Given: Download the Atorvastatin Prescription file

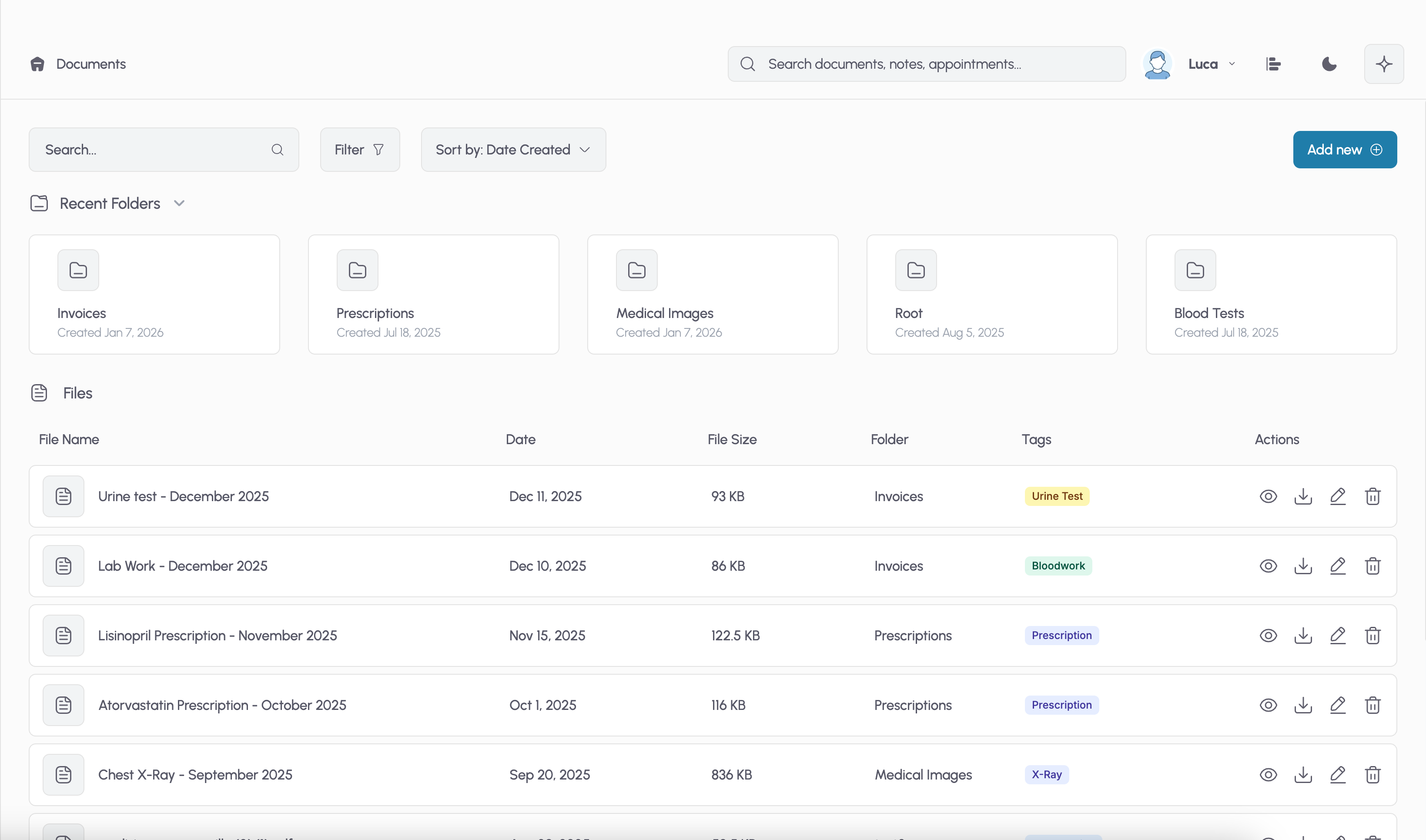Looking at the screenshot, I should coord(1302,705).
